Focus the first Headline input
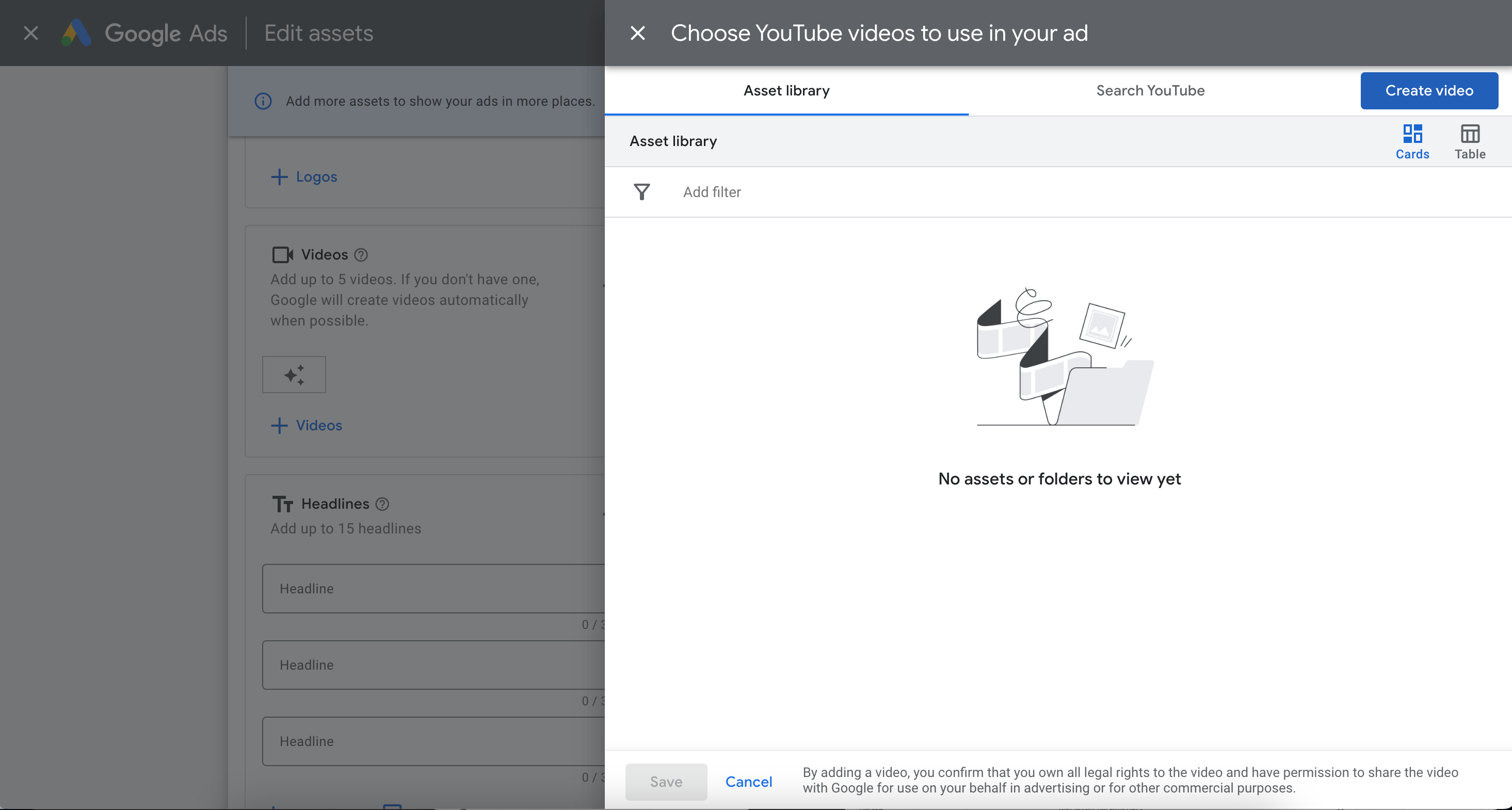This screenshot has height=810, width=1512. tap(433, 588)
